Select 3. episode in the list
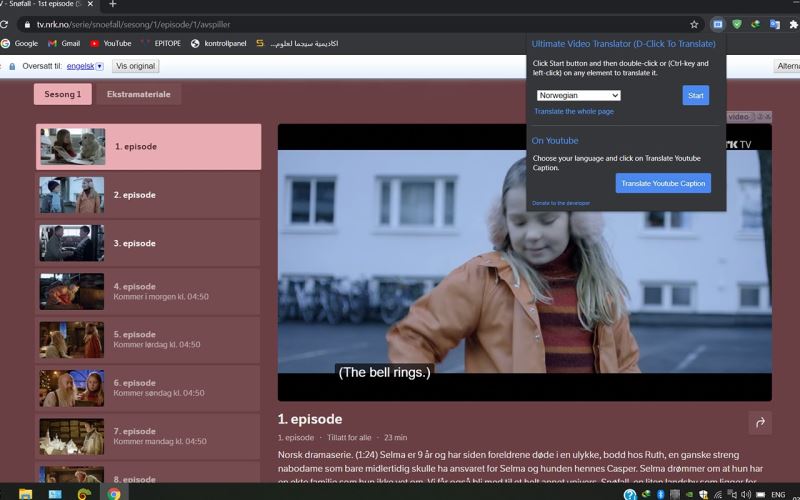This screenshot has height=500, width=800. [148, 243]
